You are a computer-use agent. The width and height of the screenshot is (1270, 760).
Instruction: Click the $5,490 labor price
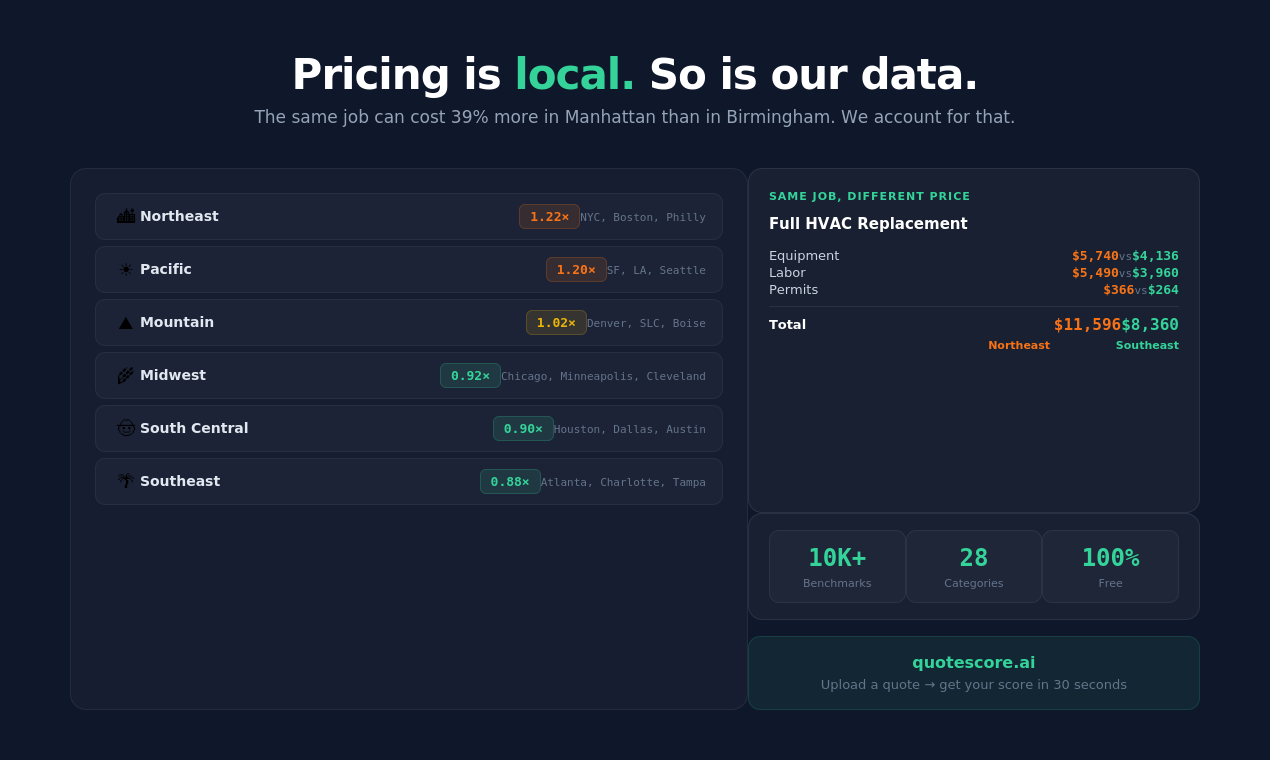tap(1095, 273)
